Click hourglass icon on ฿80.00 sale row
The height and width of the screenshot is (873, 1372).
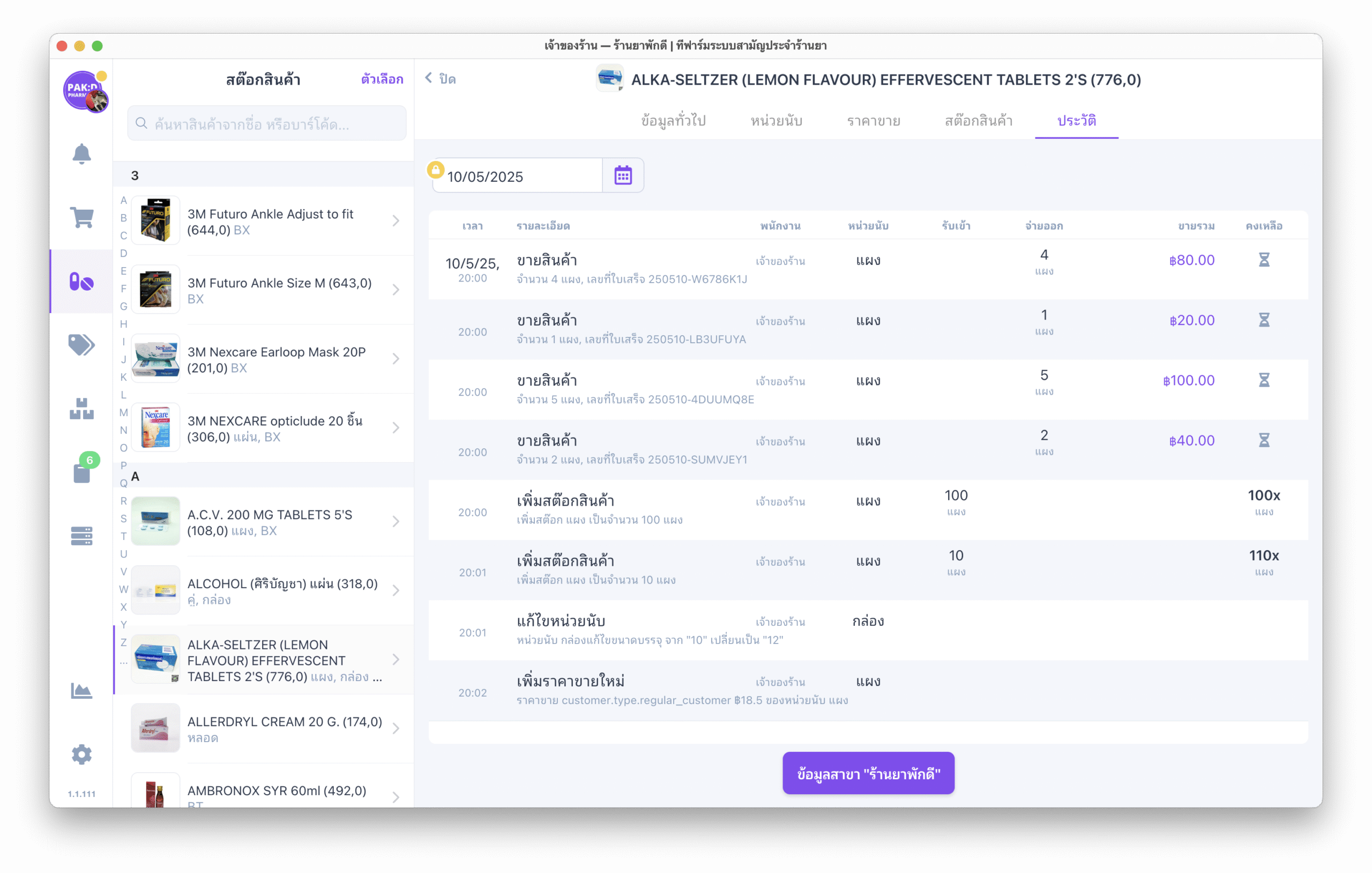tap(1263, 260)
